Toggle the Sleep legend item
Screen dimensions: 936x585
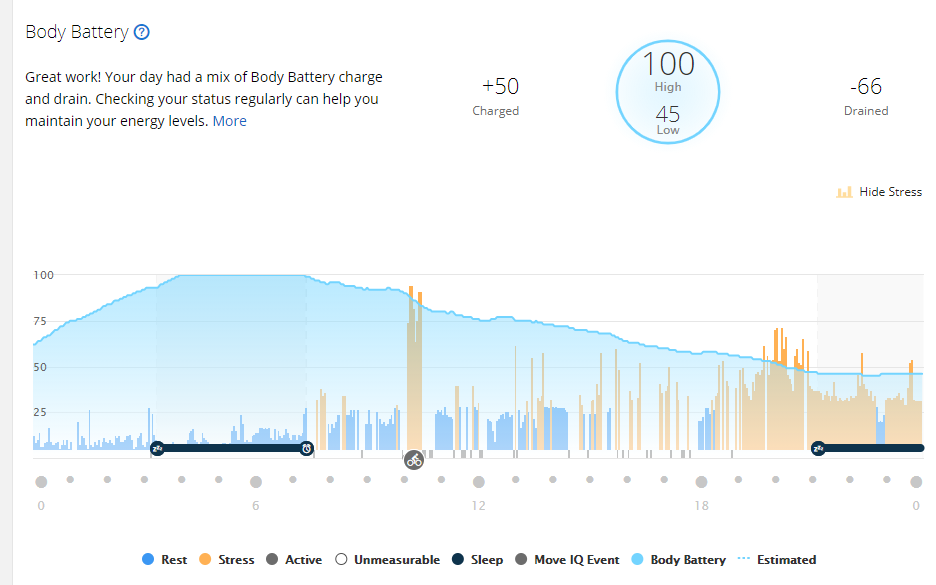pyautogui.click(x=478, y=559)
